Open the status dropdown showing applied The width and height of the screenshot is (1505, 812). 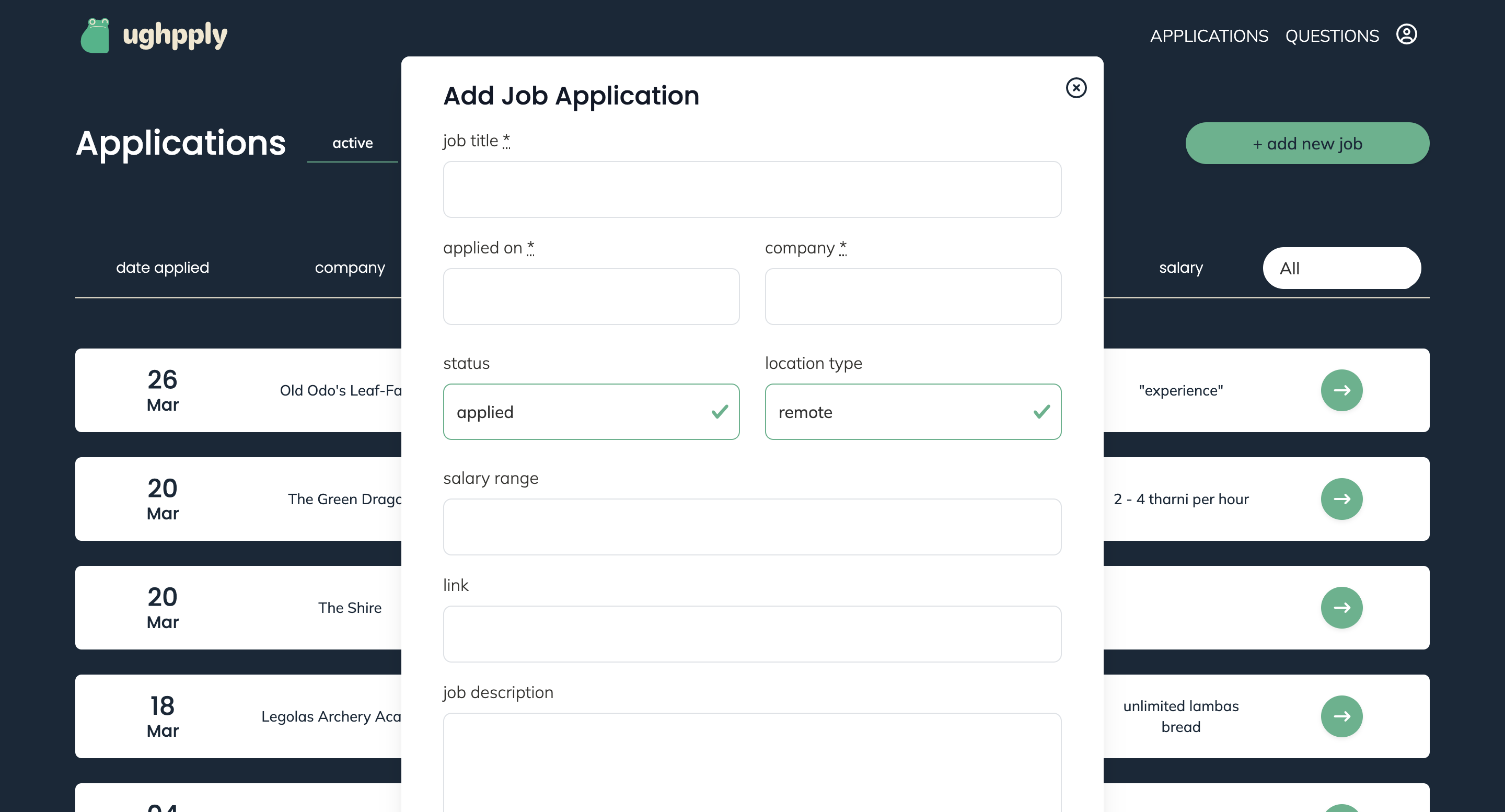click(x=591, y=412)
